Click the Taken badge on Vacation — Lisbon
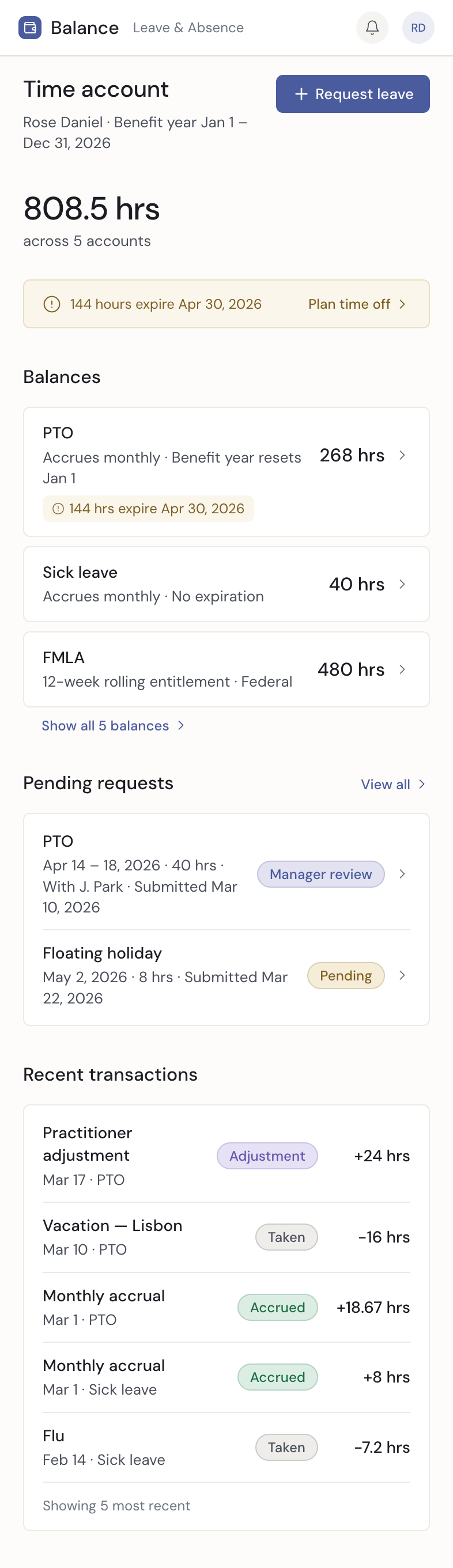453x1568 pixels. [x=286, y=1237]
